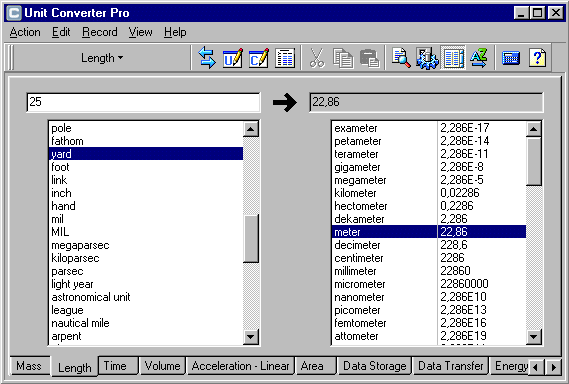The width and height of the screenshot is (569, 384).
Task: Click the conversion table list icon
Action: coord(285,58)
